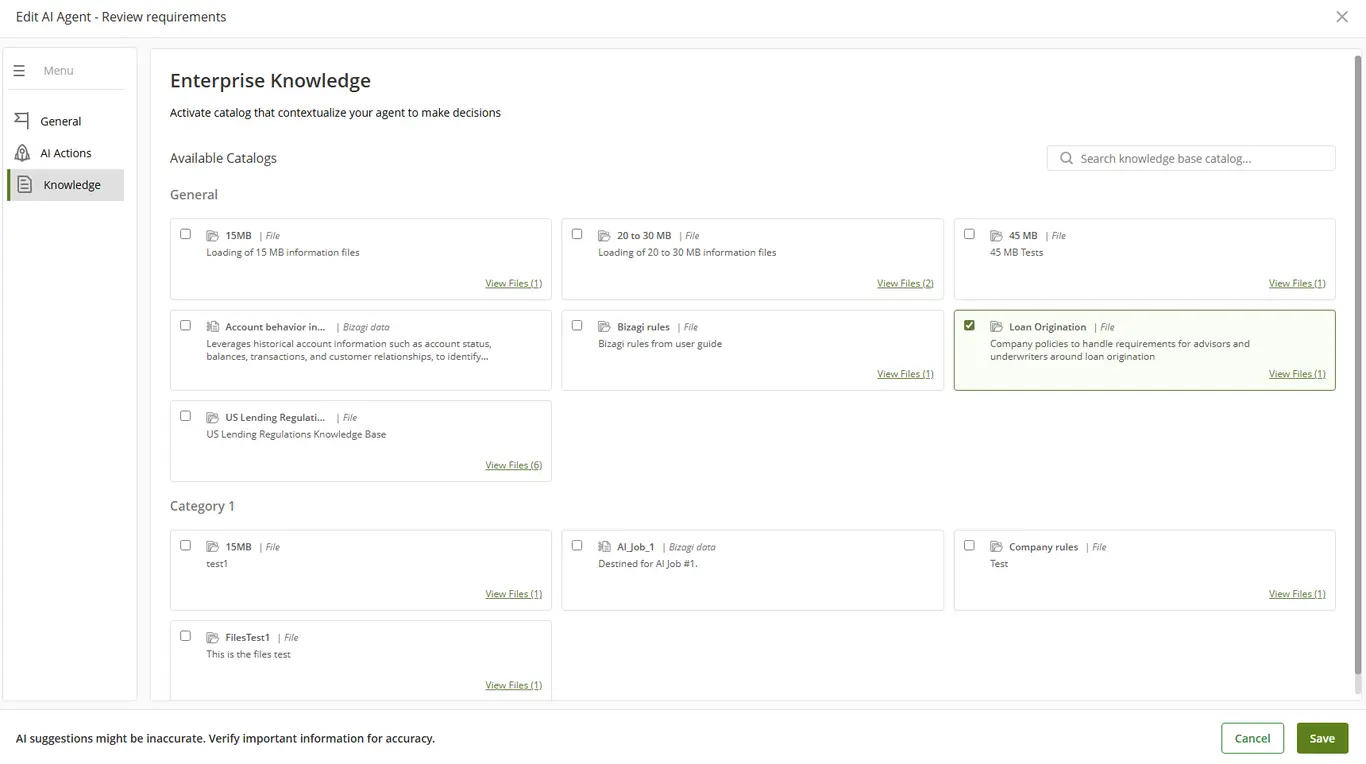Viewport: 1366px width, 764px height.
Task: Click folder icon of 15MB catalog described test1
Action: tap(212, 547)
